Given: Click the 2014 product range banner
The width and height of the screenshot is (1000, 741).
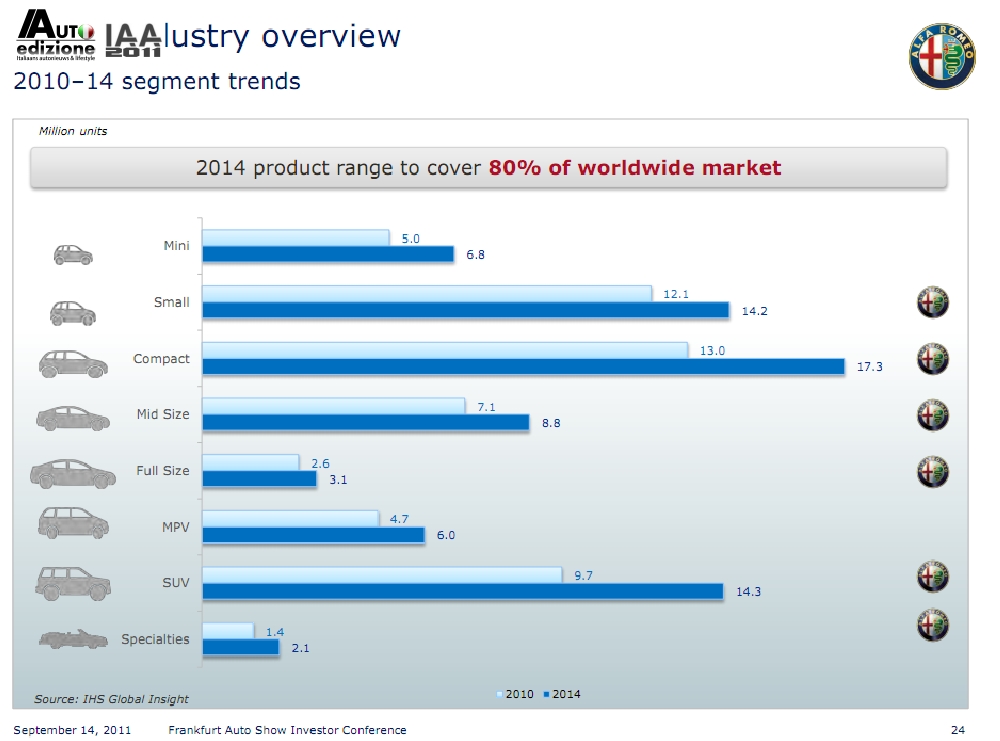Looking at the screenshot, I should point(488,168).
